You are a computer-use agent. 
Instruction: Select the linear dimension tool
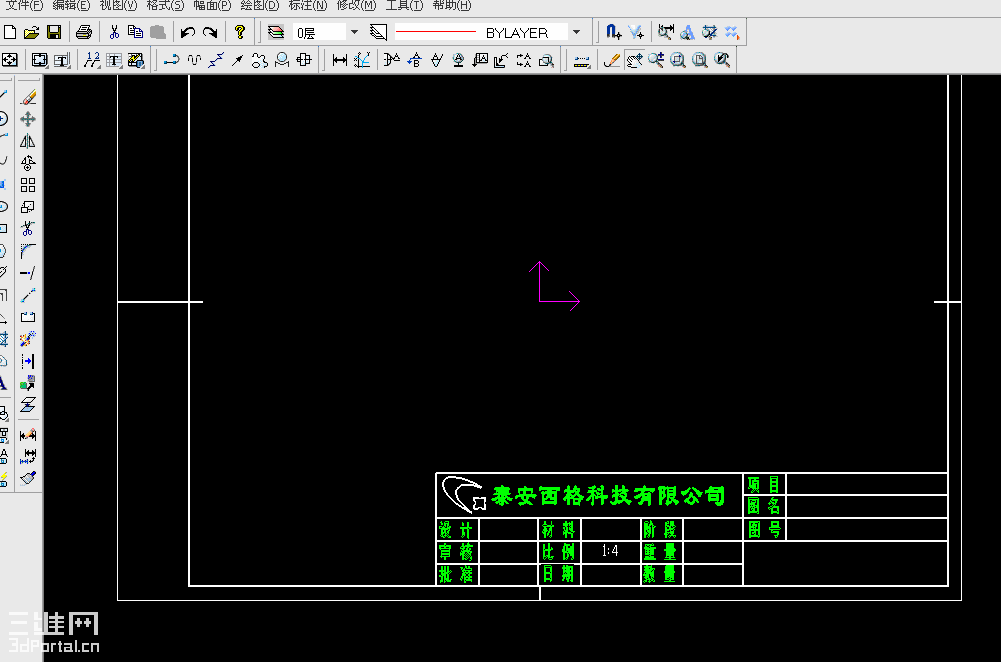pyautogui.click(x=340, y=60)
